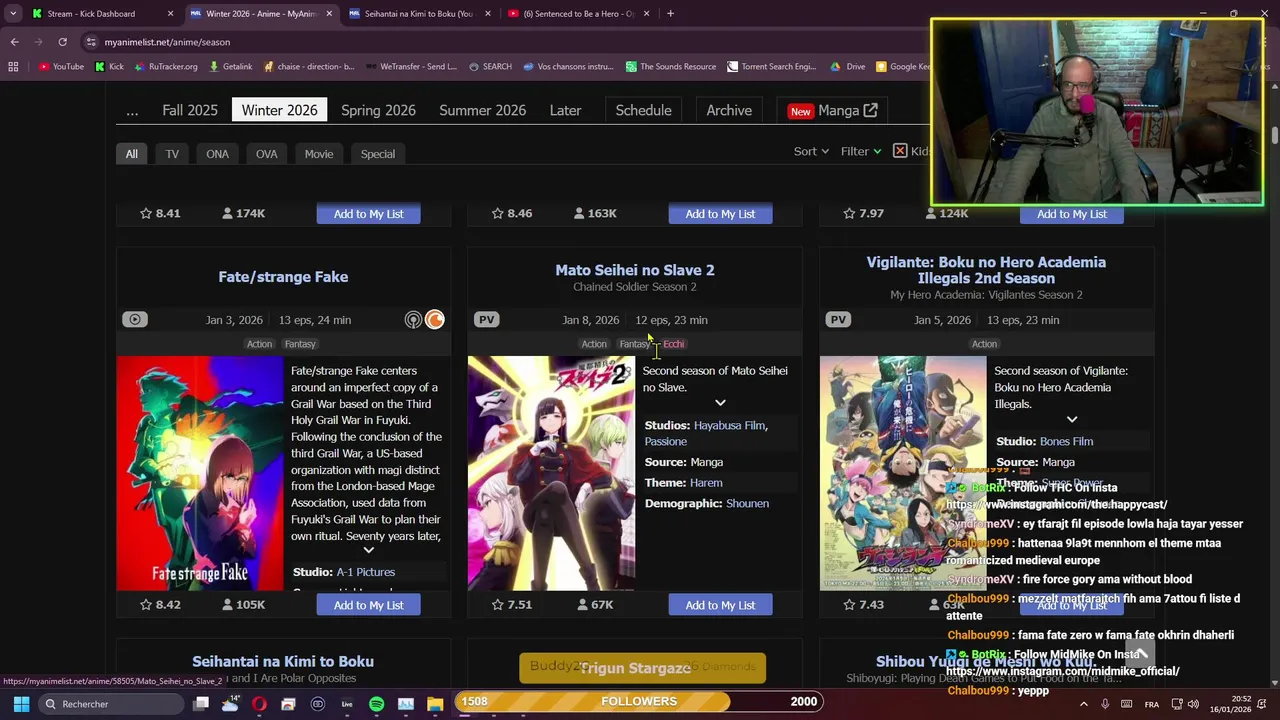Open the site information icon in address bar
This screenshot has height=720, width=1280.
click(x=91, y=42)
